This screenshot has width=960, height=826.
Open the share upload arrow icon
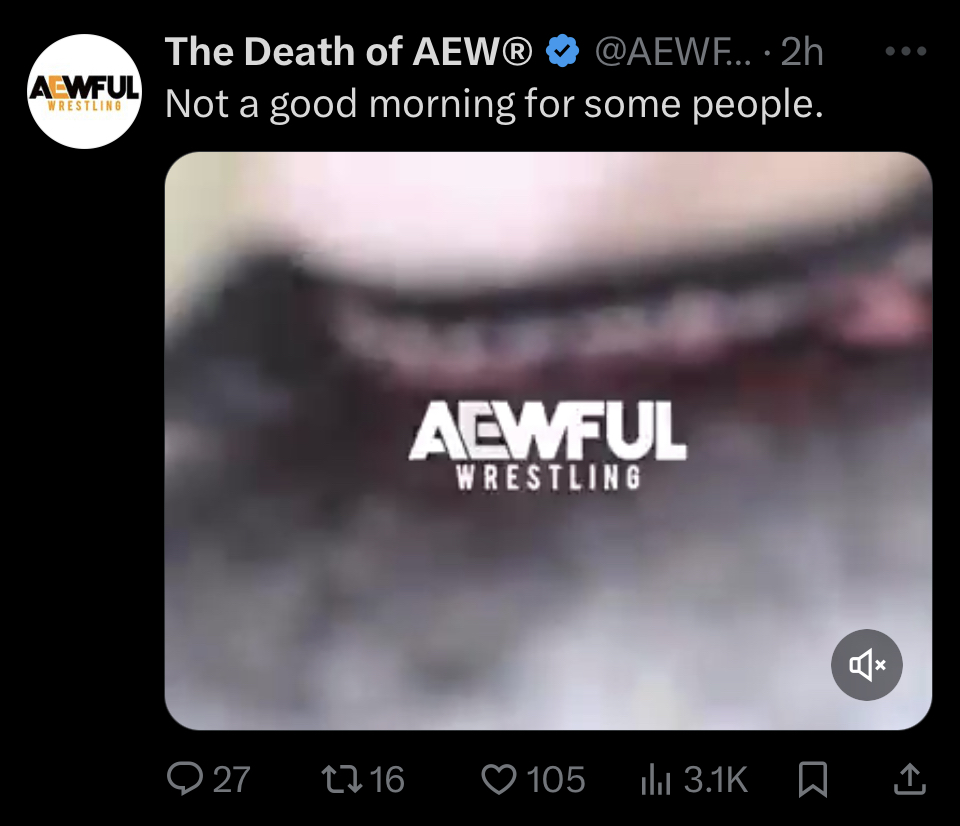910,779
